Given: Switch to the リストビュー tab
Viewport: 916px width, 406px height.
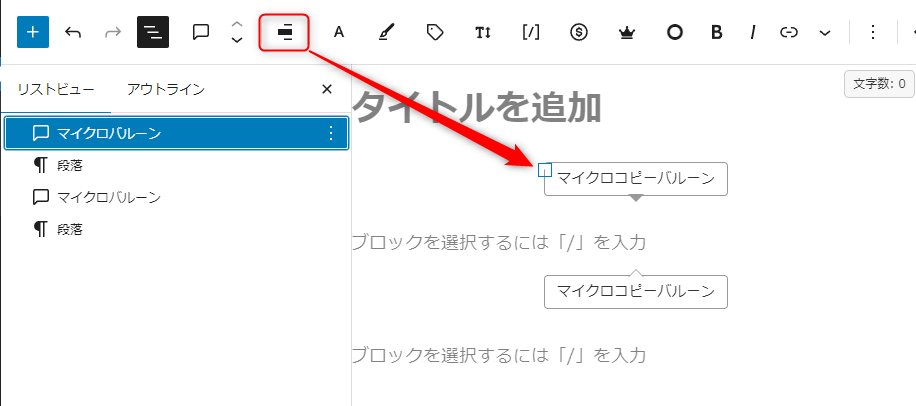Looking at the screenshot, I should tap(57, 90).
